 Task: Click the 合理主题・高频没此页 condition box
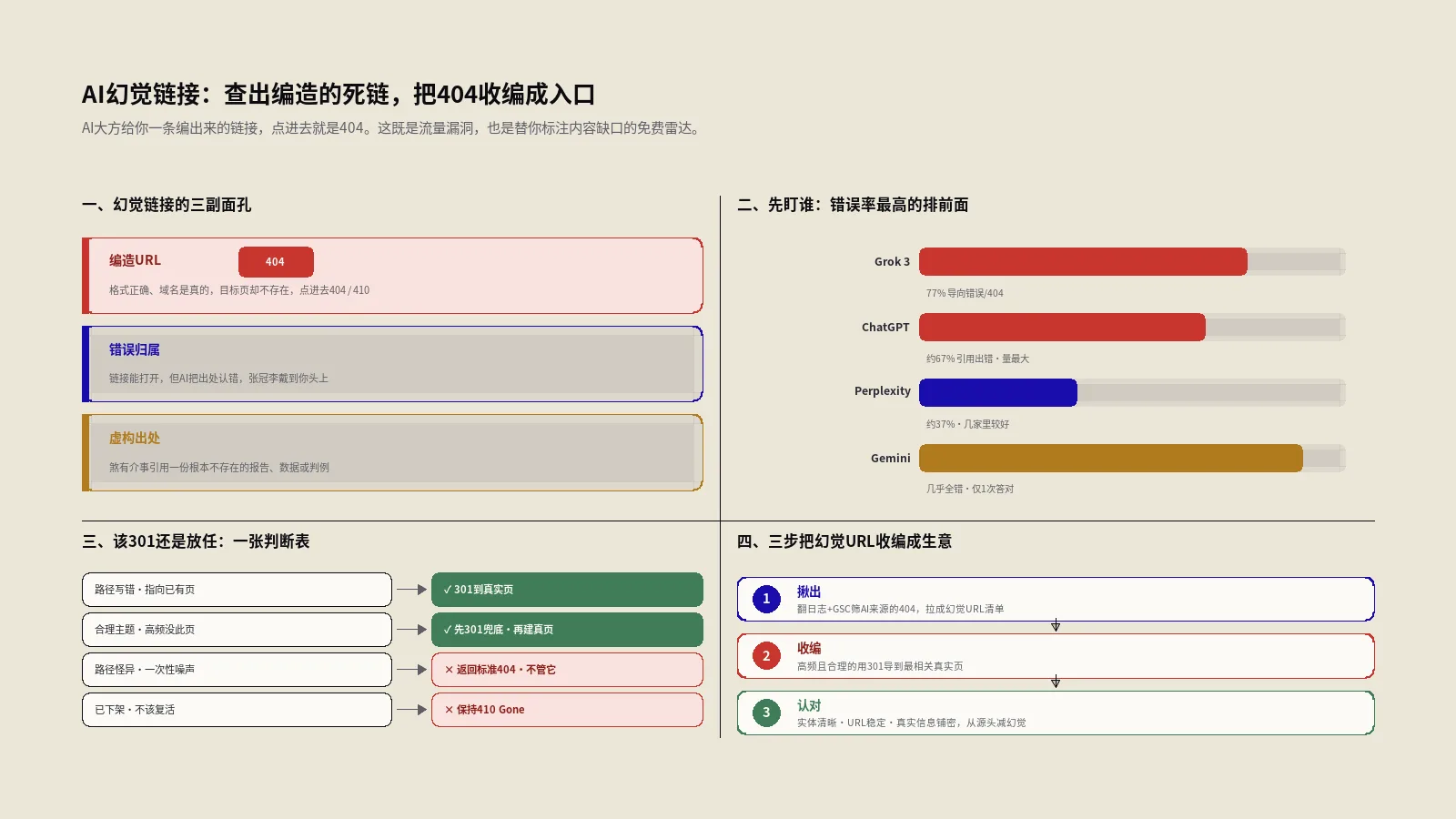[237, 630]
